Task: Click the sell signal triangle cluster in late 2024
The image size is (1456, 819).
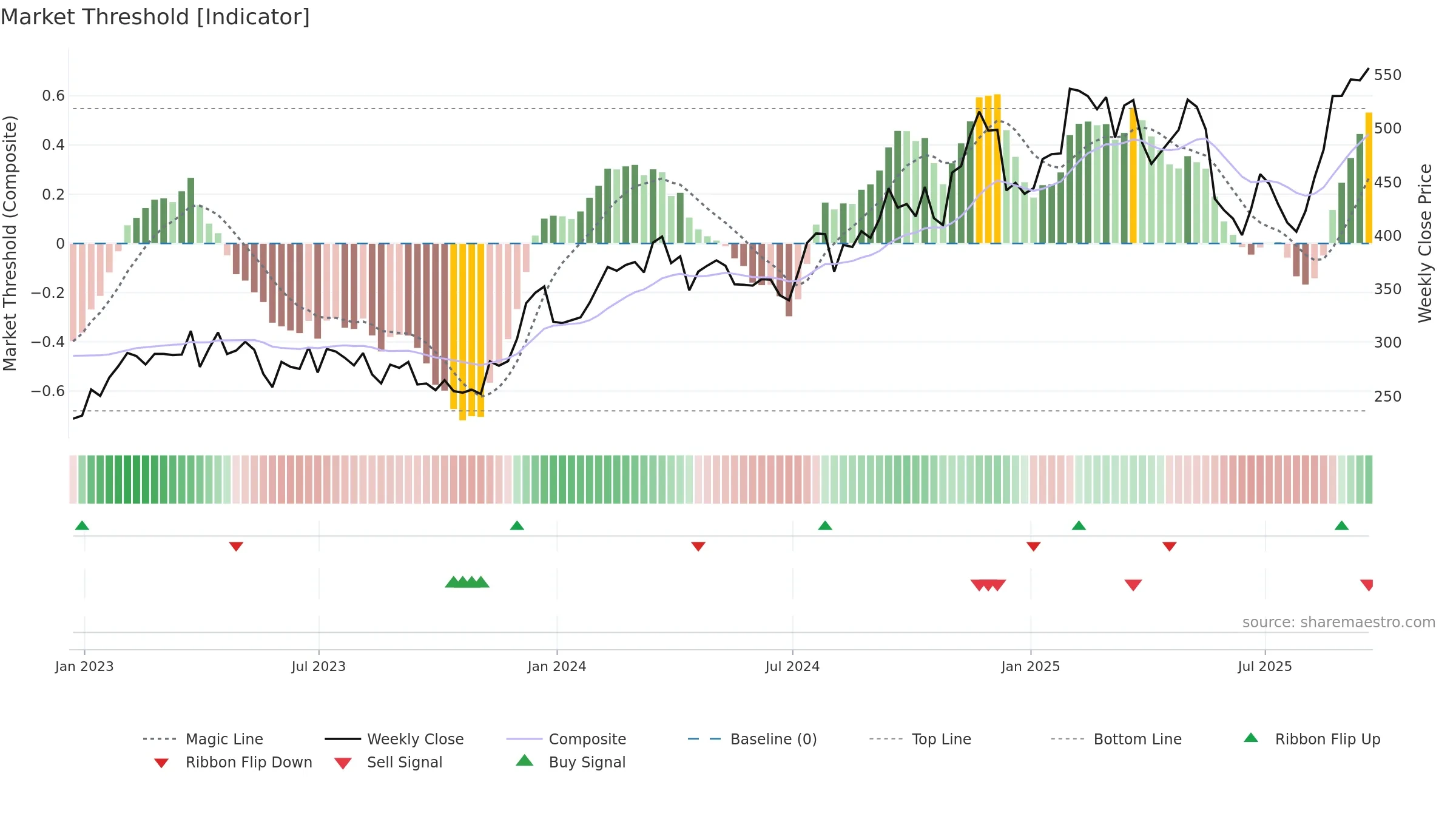Action: pyautogui.click(x=988, y=585)
